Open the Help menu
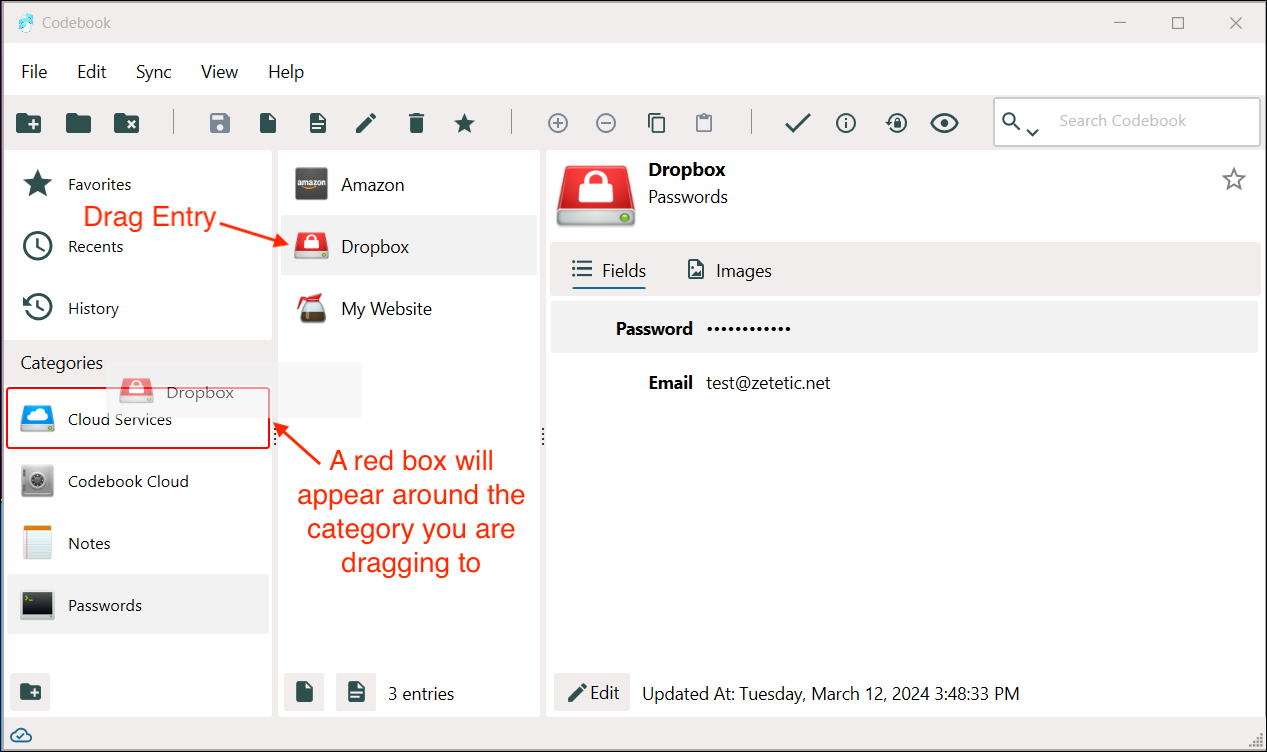Viewport: 1267px width, 752px height. tap(286, 72)
